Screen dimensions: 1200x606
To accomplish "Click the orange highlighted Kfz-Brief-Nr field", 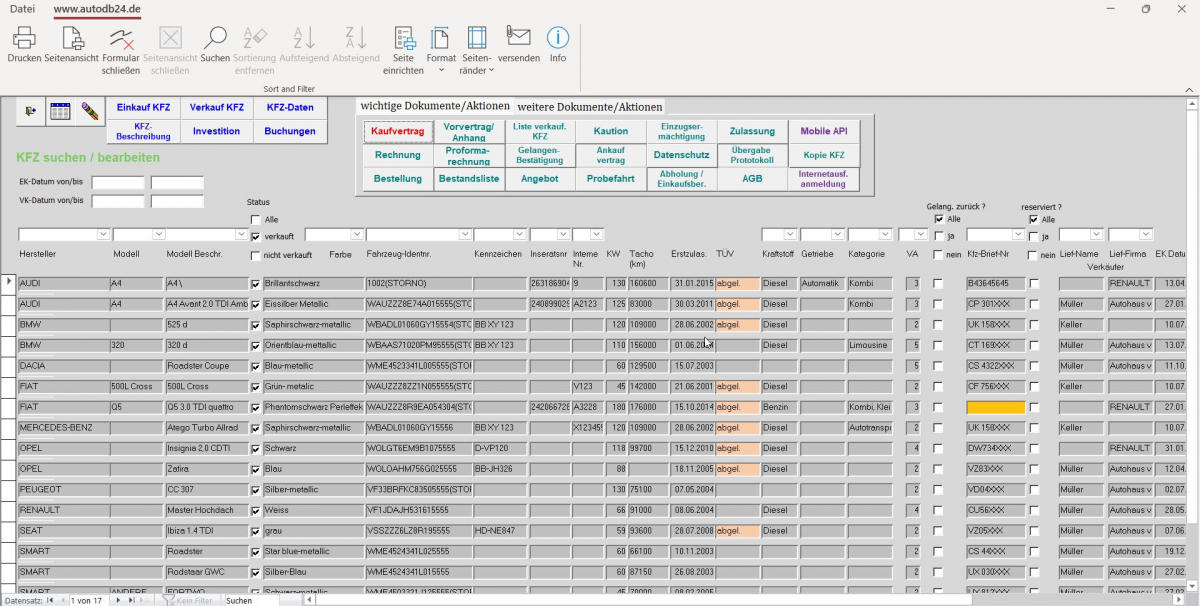I will coord(995,407).
